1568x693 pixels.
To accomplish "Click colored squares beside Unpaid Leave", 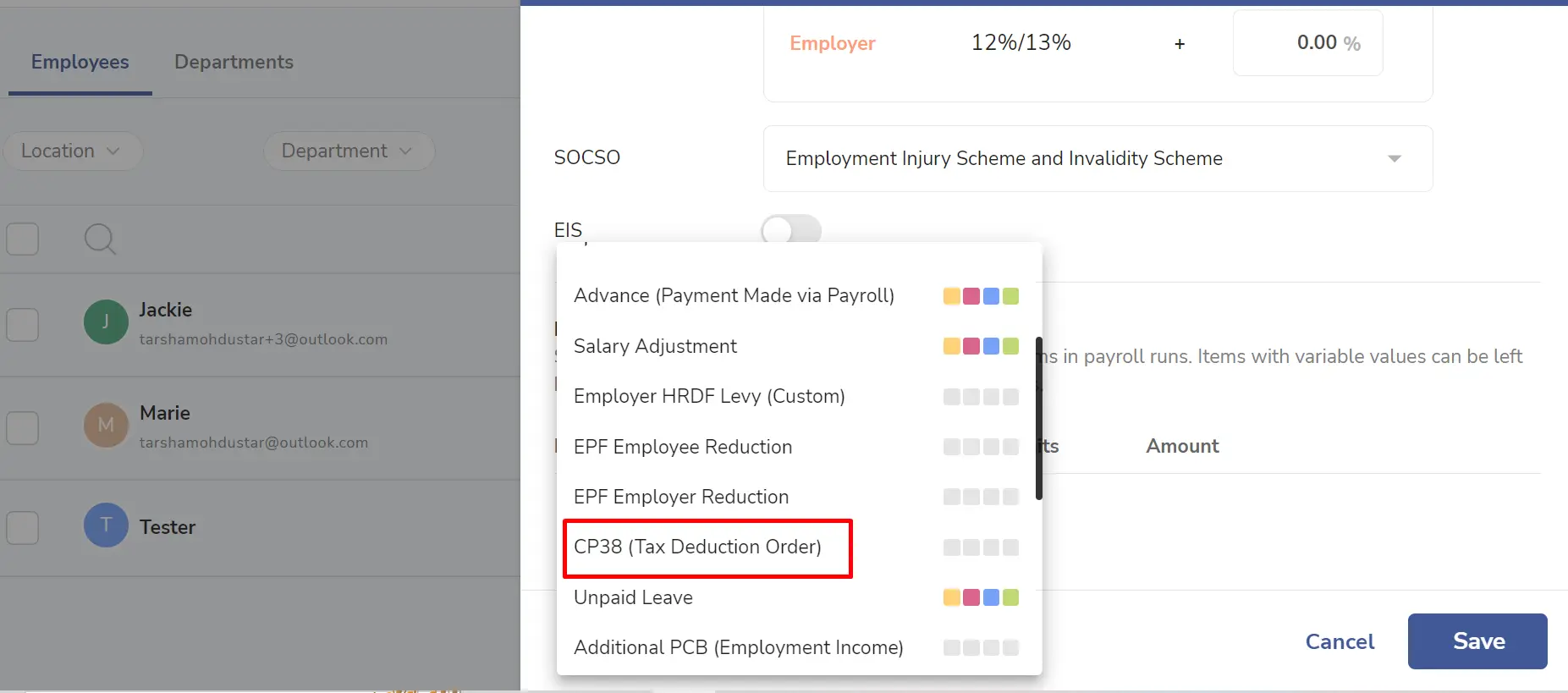I will [x=981, y=597].
